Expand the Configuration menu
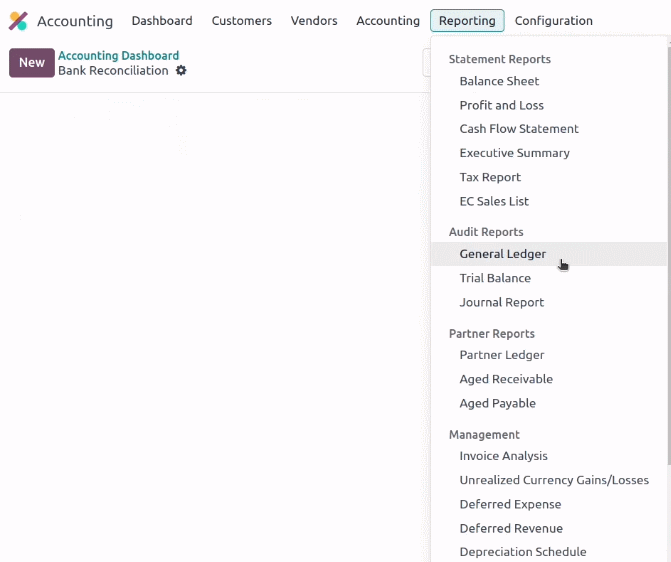This screenshot has height=562, width=671. (553, 21)
